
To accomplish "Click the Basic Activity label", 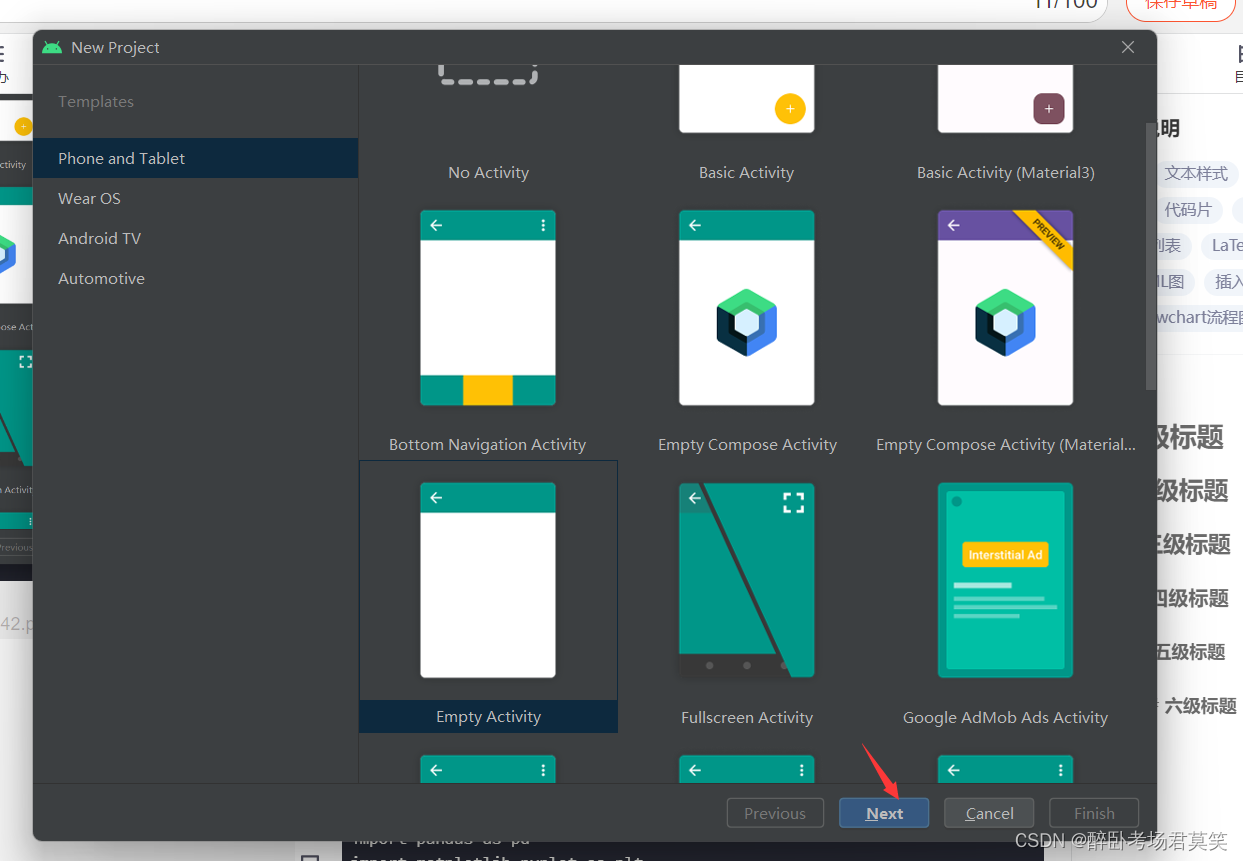I will 746,172.
